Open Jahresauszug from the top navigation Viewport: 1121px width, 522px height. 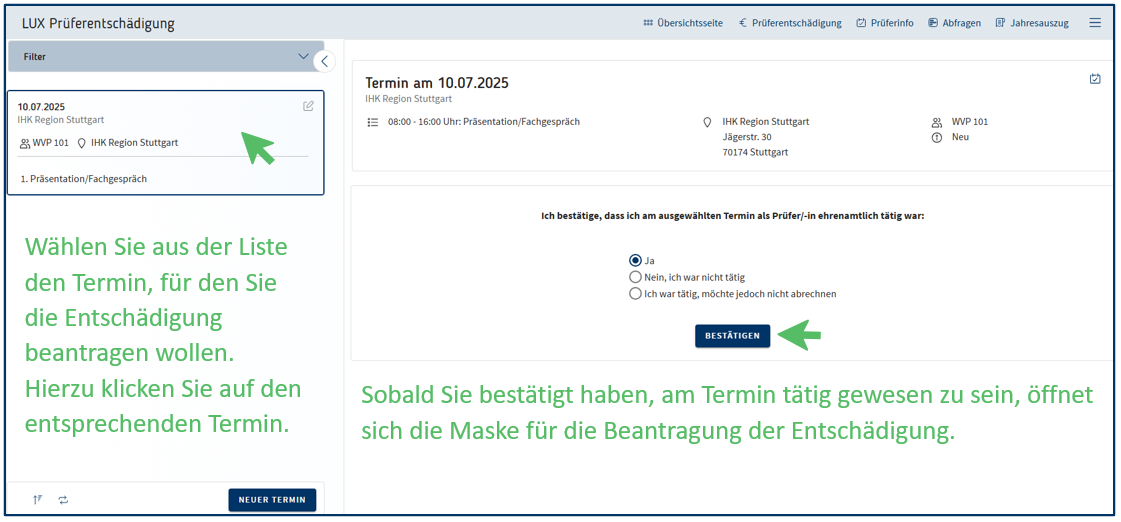point(1032,23)
